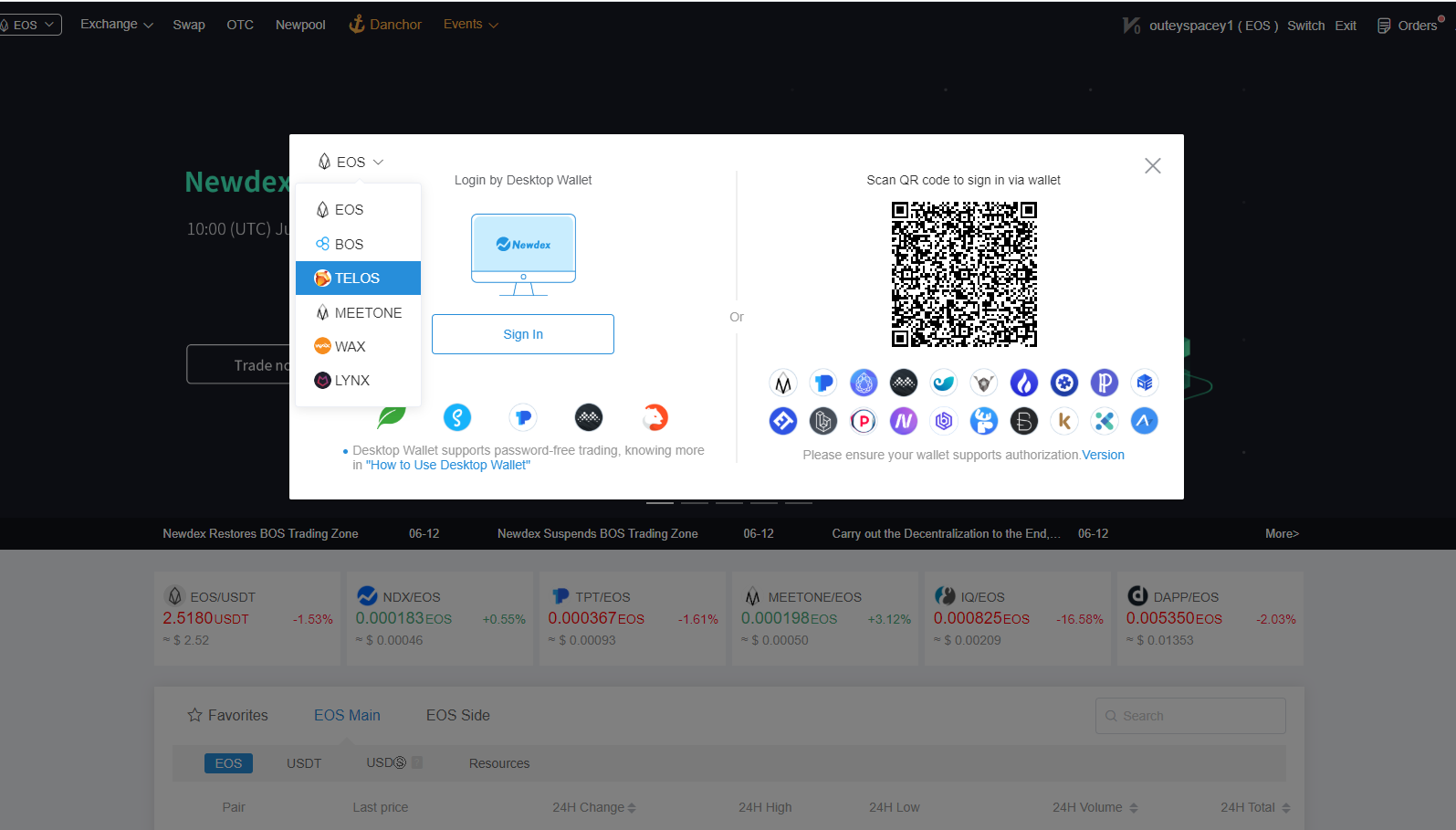Click account name outeyspacey1 ( EOS )
The width and height of the screenshot is (1456, 830).
(x=1213, y=26)
